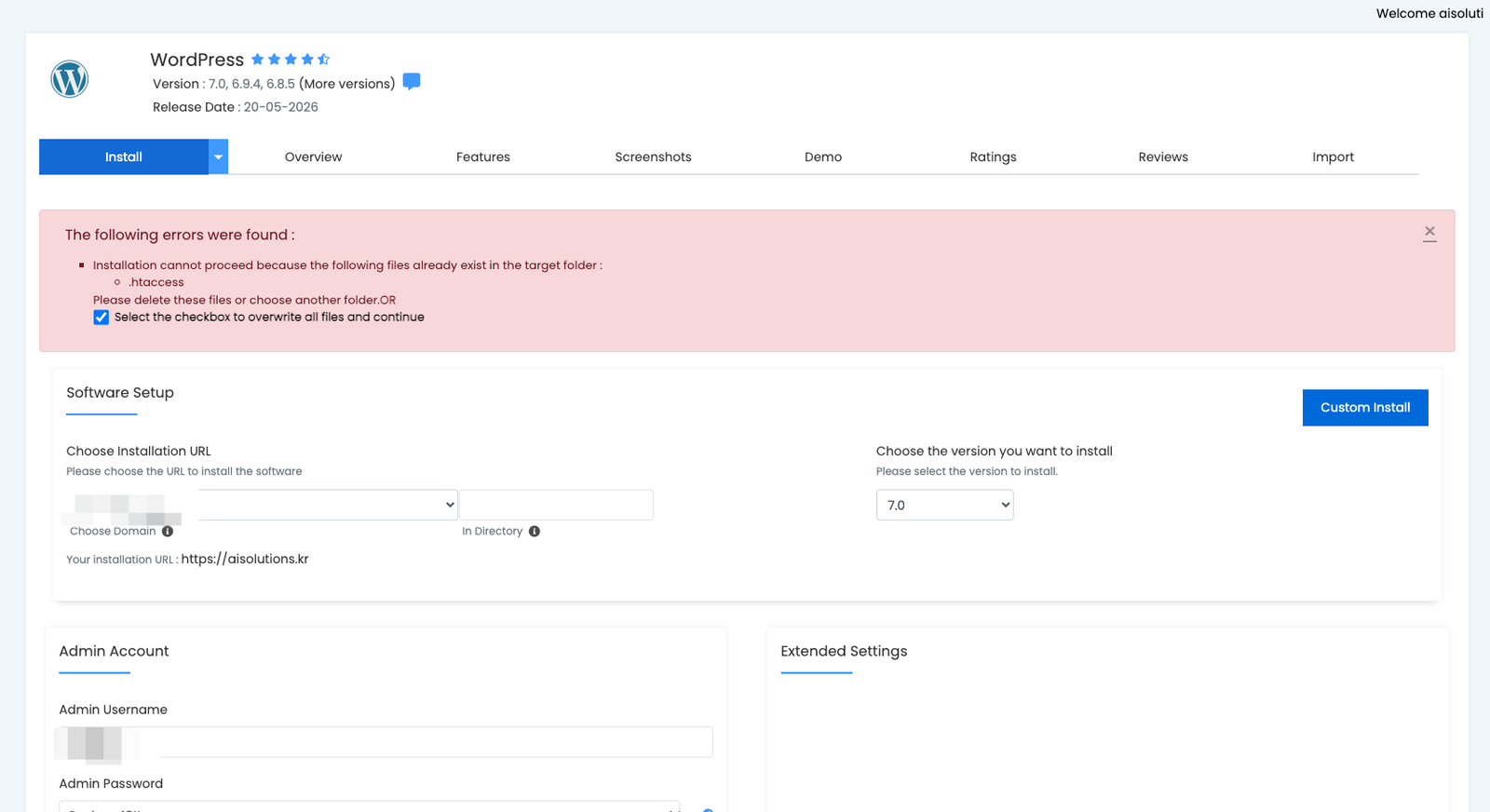The width and height of the screenshot is (1490, 812).
Task: Click the 'Choose the version you want to install' label
Action: (995, 452)
